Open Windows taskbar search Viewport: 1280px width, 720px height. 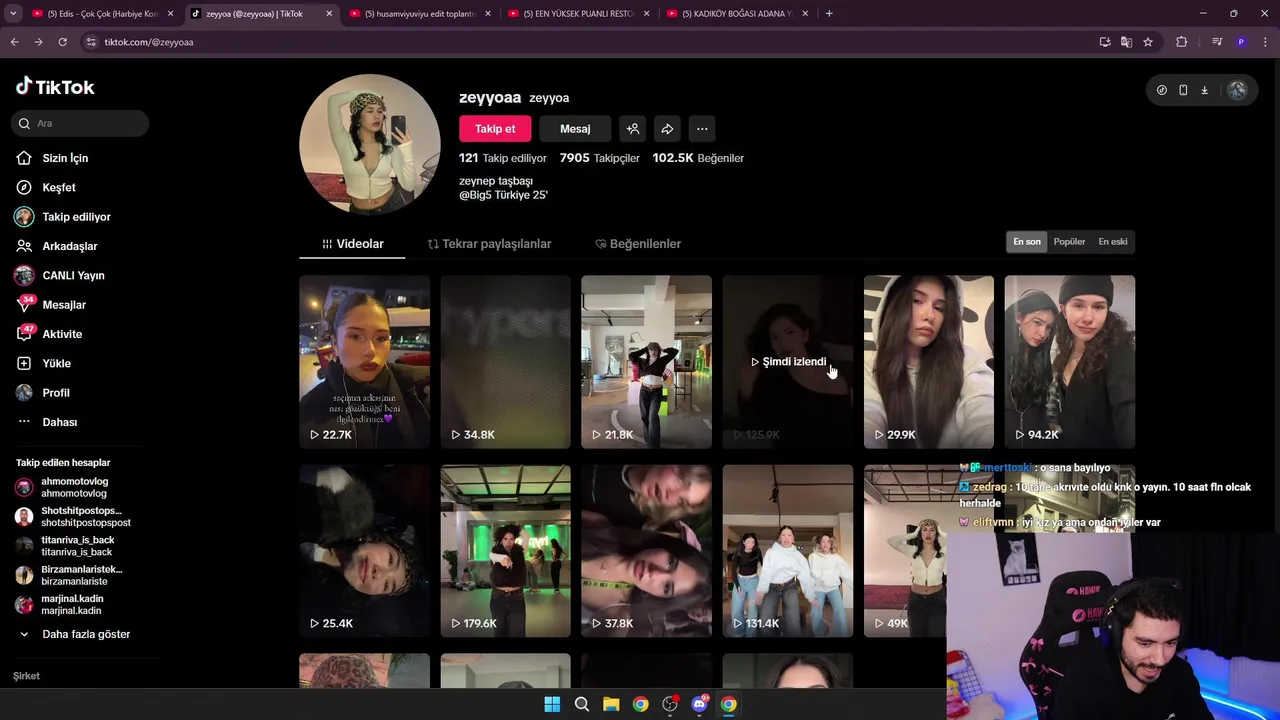[581, 704]
